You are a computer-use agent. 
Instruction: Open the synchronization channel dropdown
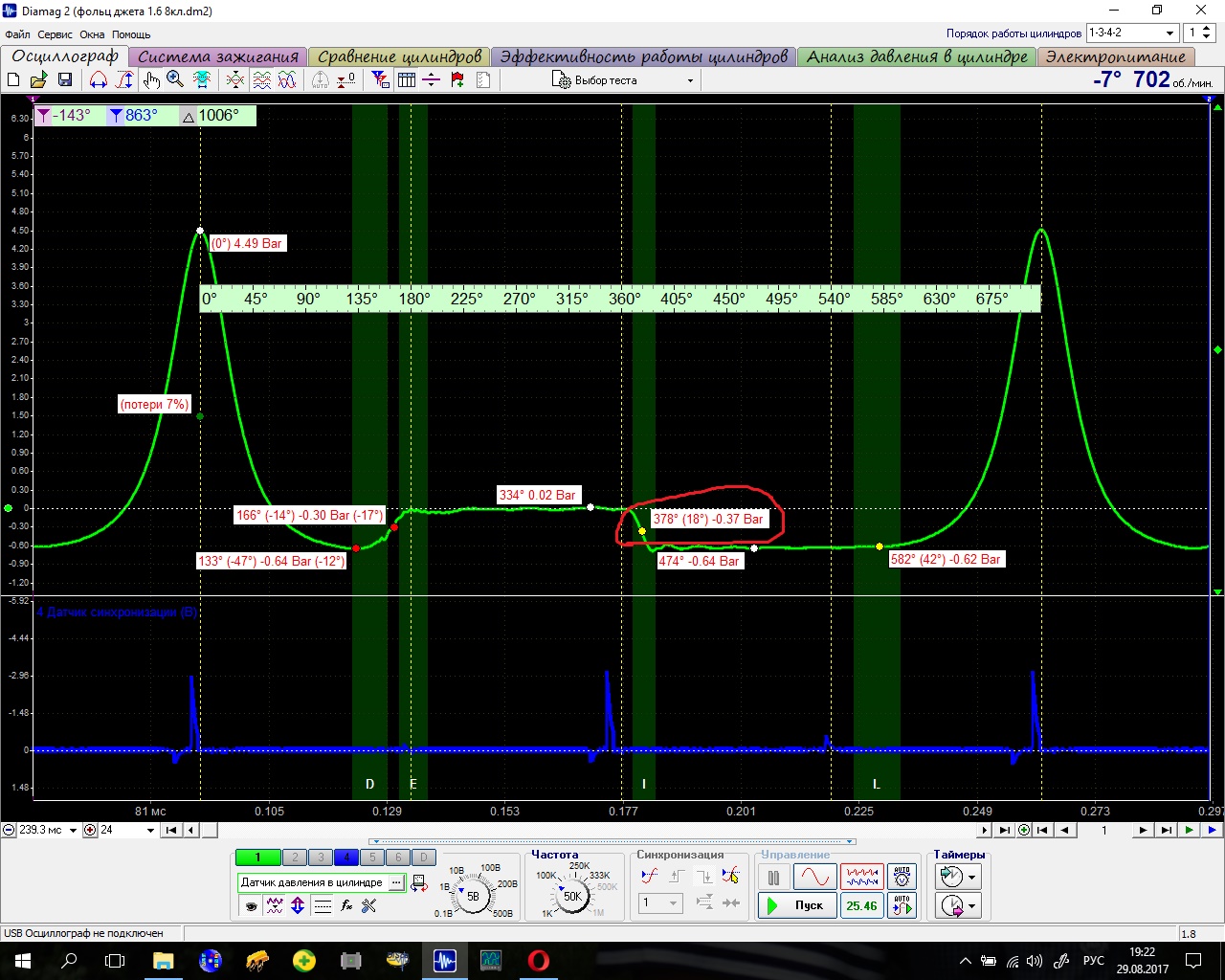[x=660, y=902]
